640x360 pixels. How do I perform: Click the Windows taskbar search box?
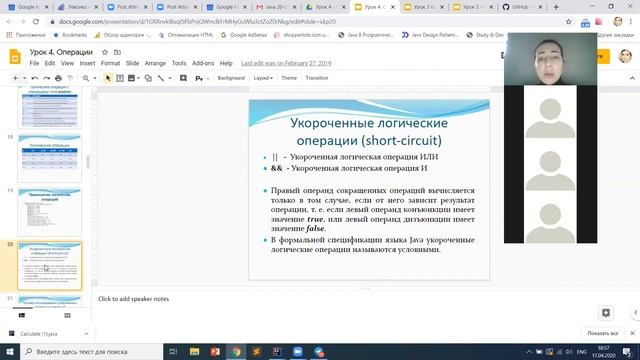(x=91, y=351)
